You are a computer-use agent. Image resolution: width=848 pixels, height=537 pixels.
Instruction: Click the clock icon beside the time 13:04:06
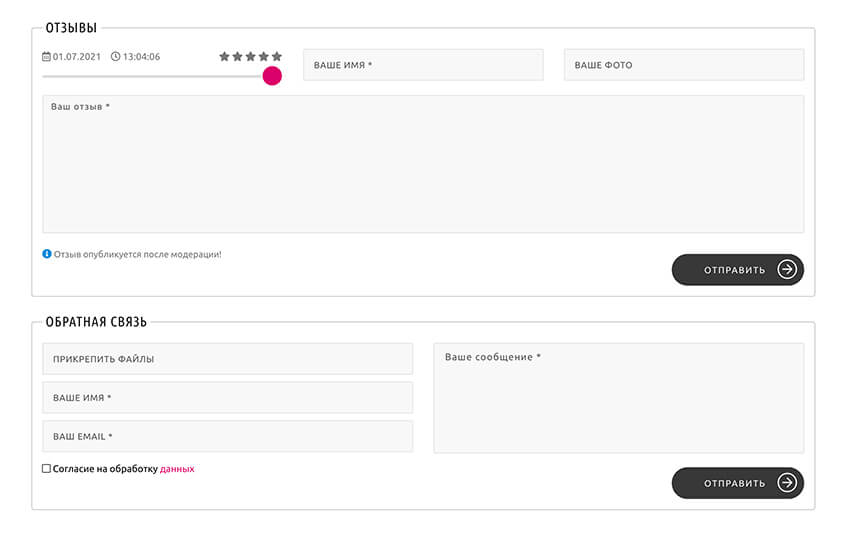point(116,57)
